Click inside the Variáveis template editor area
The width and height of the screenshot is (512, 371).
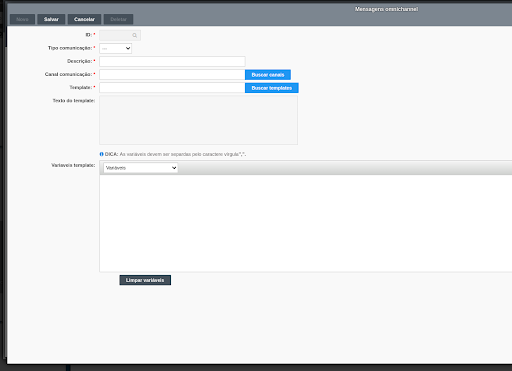pos(306,223)
